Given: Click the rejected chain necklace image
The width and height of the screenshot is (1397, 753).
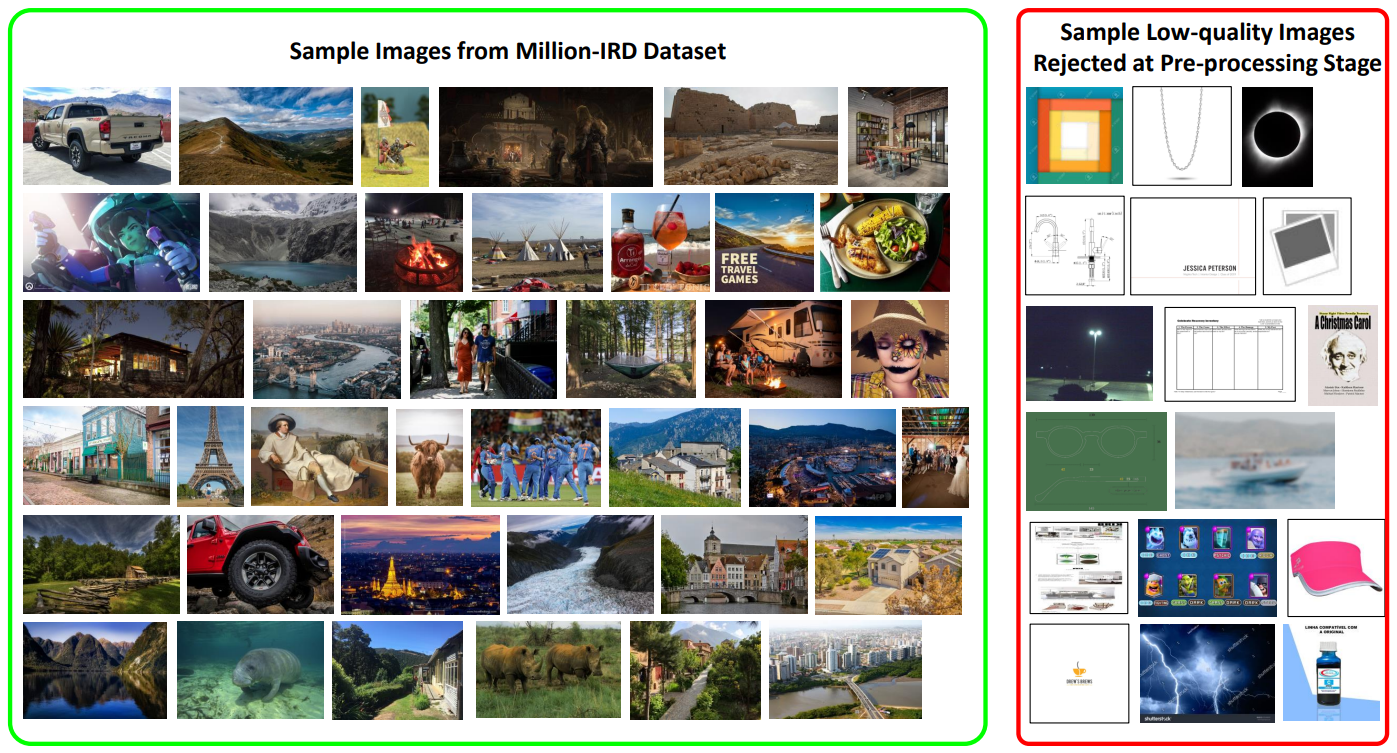Looking at the screenshot, I should point(1181,136).
